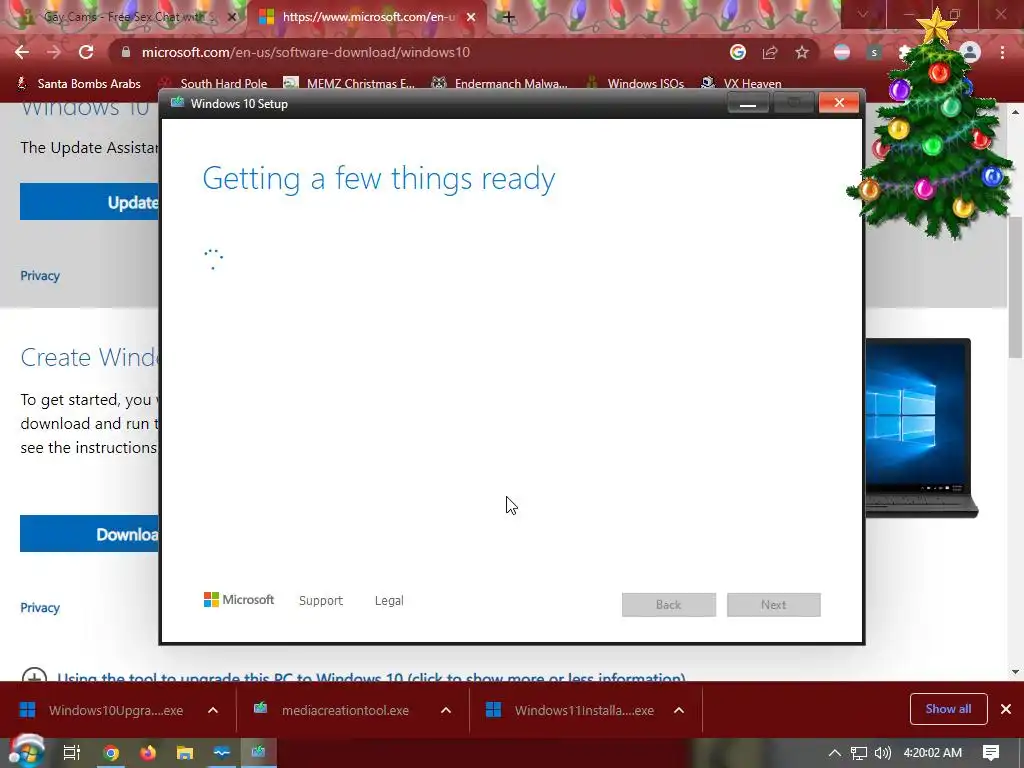1024x768 pixels.
Task: Open network icon in system tray
Action: click(x=859, y=753)
